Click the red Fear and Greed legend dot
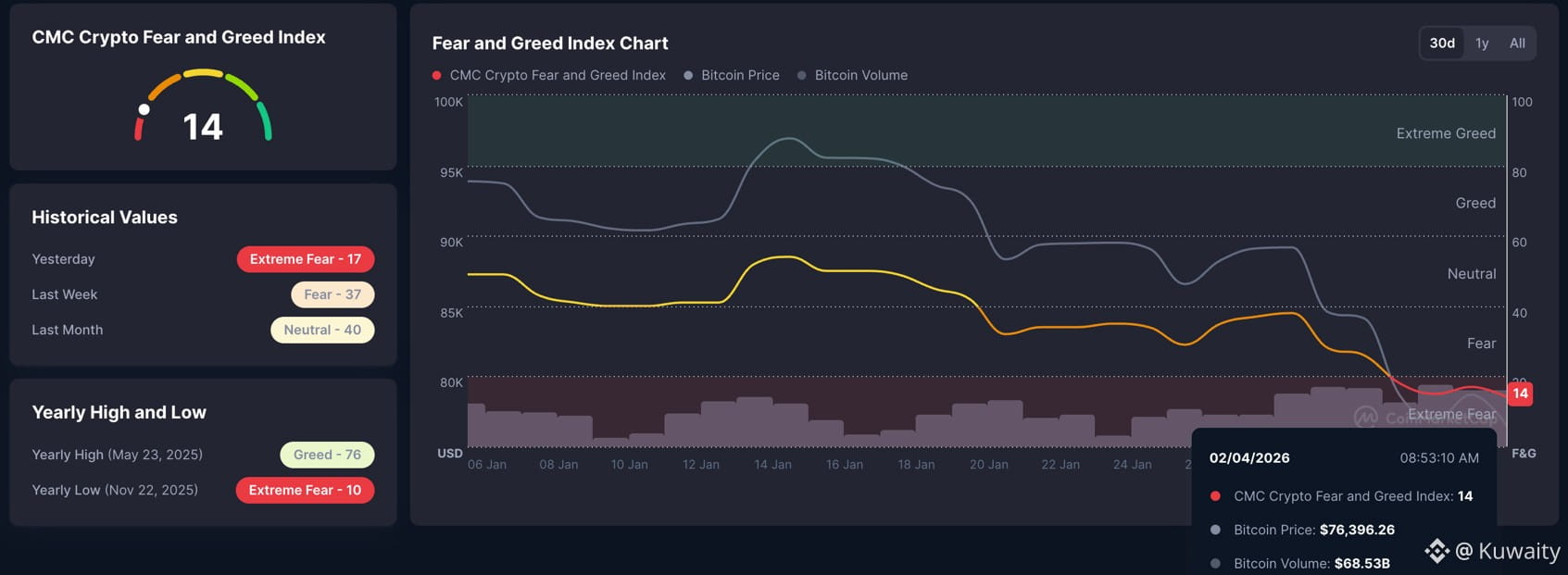 tap(436, 75)
